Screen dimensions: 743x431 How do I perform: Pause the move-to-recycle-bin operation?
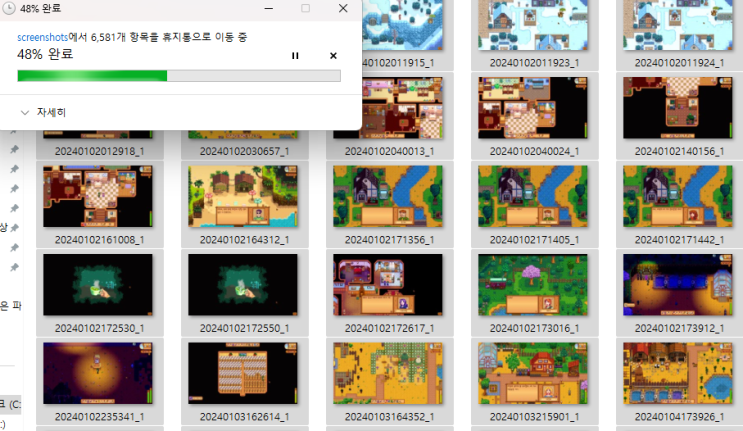(295, 56)
